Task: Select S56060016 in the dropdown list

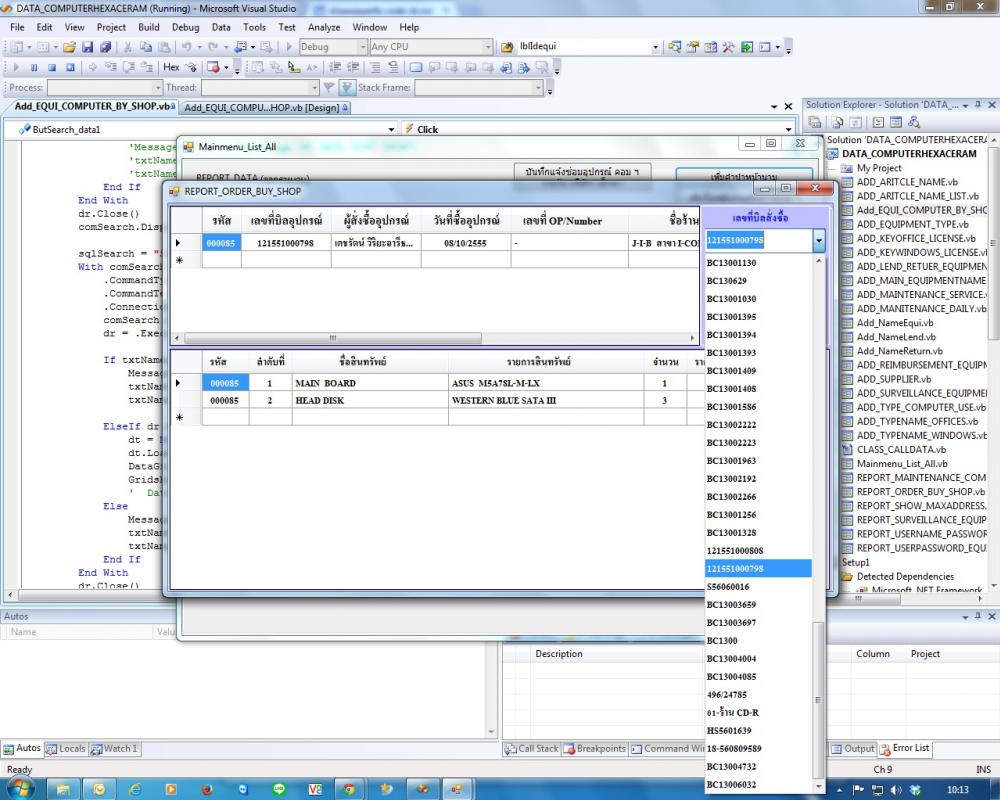Action: click(x=758, y=587)
